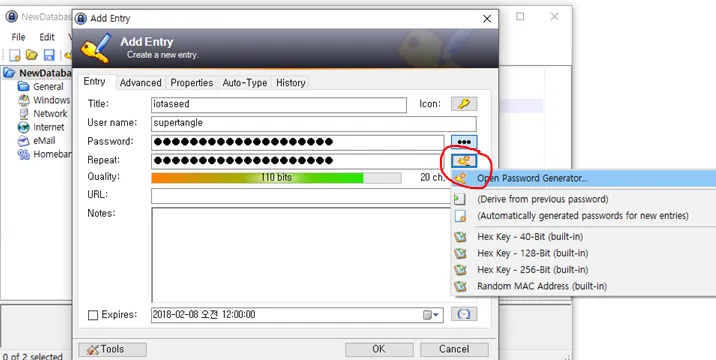The width and height of the screenshot is (716, 360).
Task: Click New database toolbar icon in main window
Action: 15,55
